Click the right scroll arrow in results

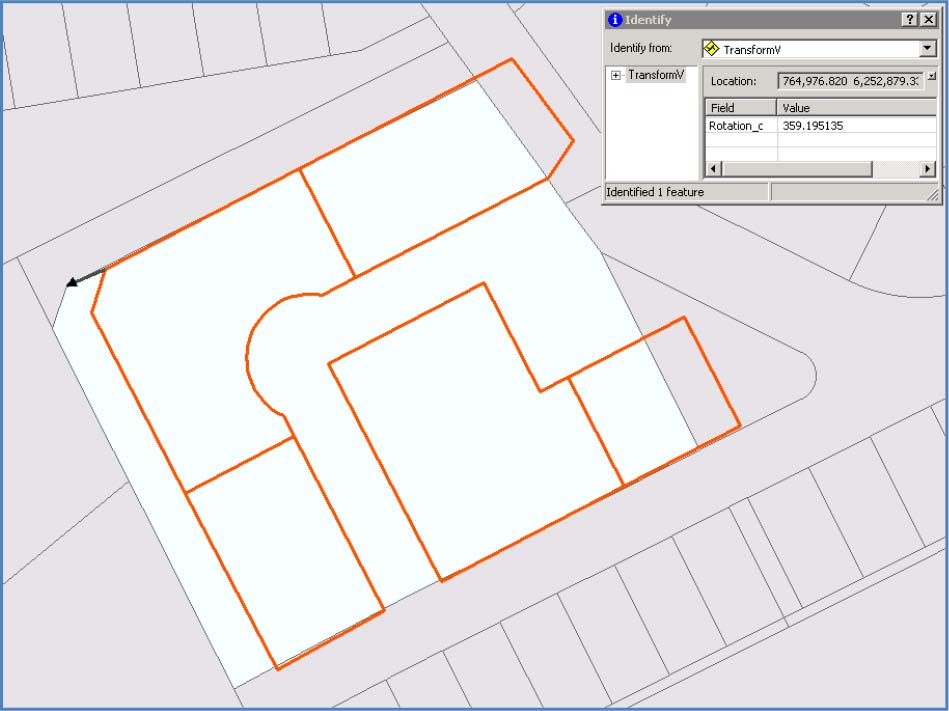[928, 169]
